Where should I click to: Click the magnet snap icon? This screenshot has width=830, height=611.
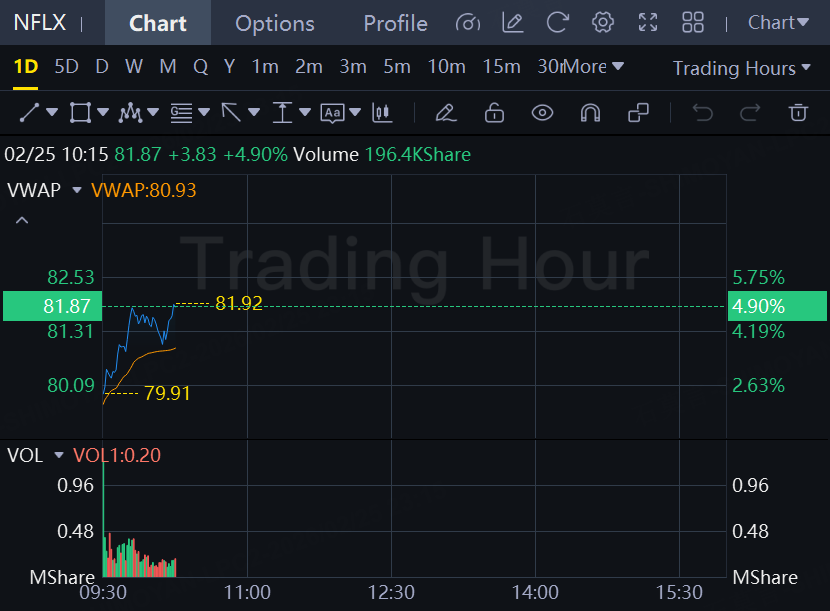[590, 112]
